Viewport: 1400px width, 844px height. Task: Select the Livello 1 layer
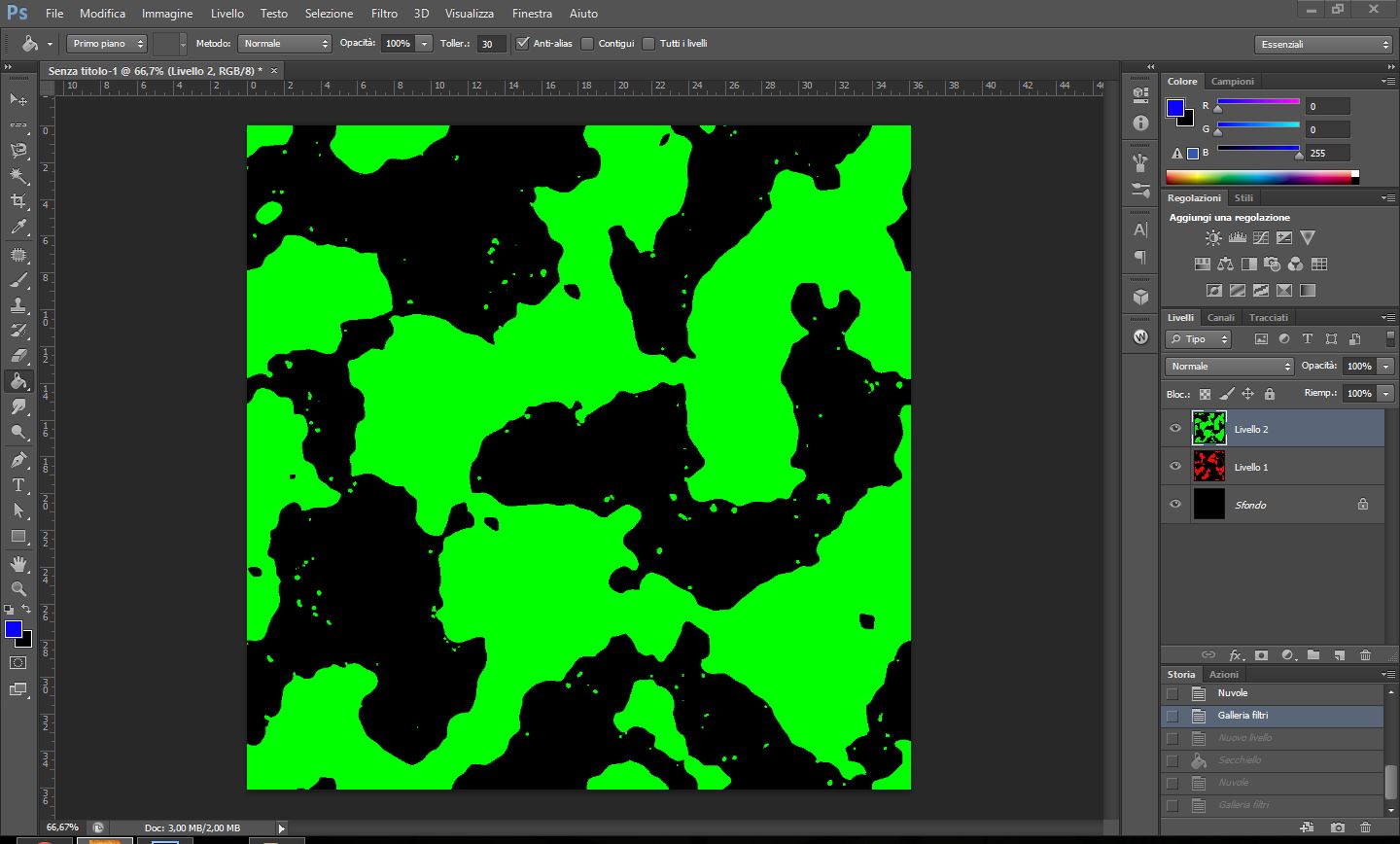(1283, 467)
